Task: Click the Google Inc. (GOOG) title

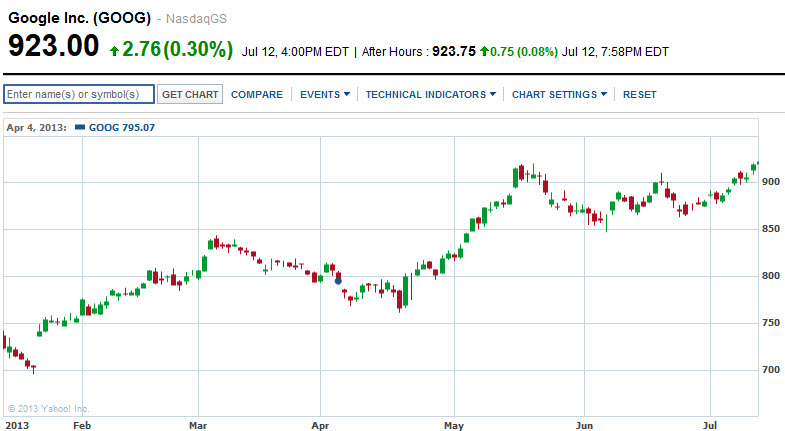Action: (80, 18)
